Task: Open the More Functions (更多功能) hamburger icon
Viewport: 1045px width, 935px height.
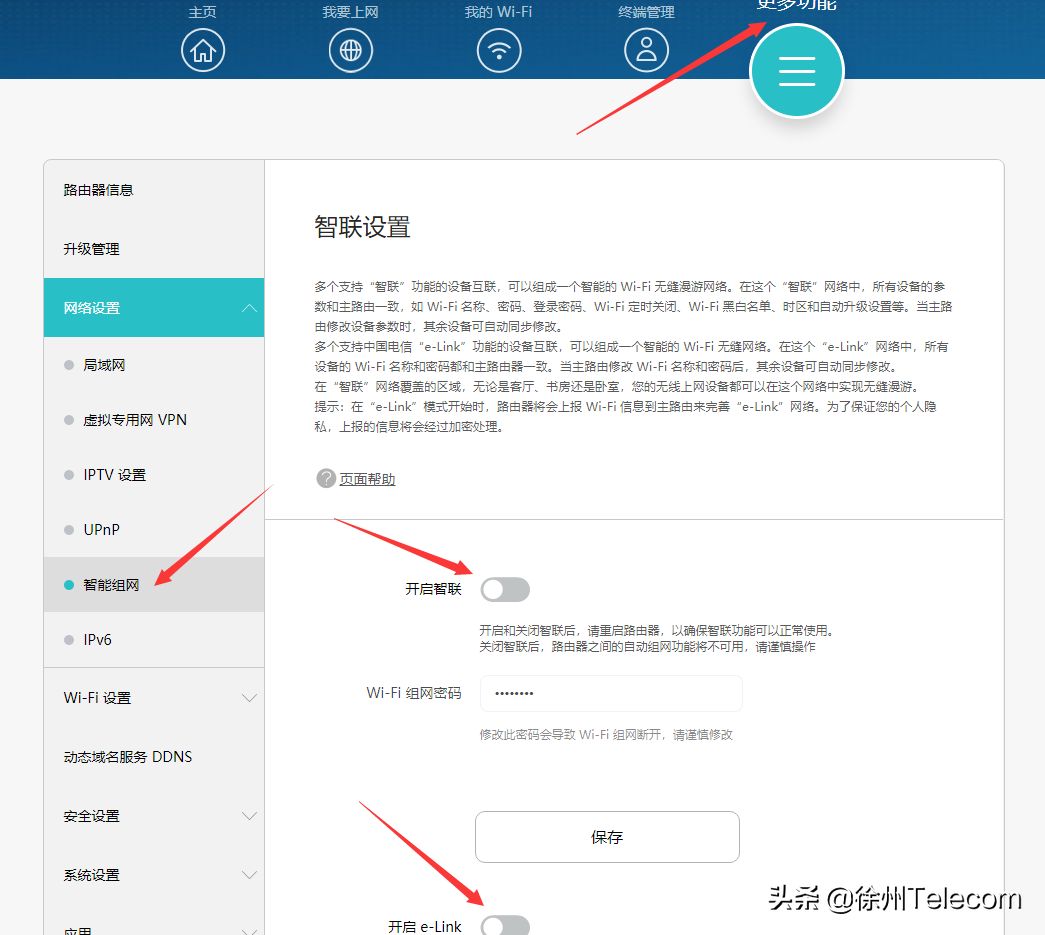Action: tap(797, 71)
